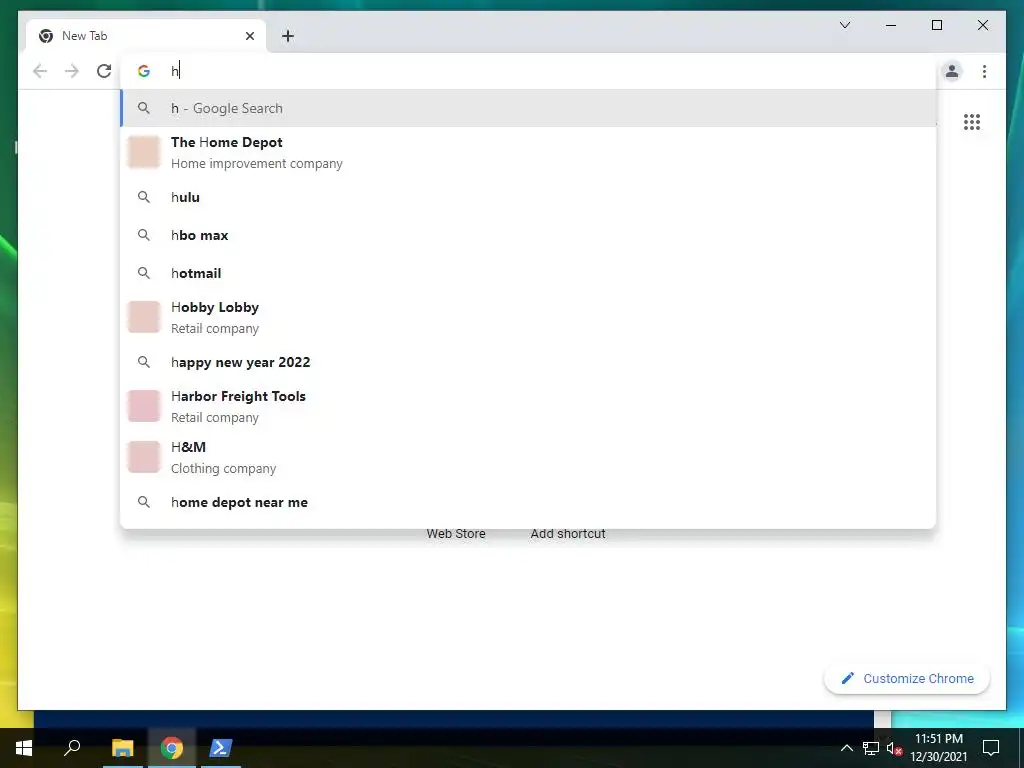Select Harbor Freight Tools suggestion

[528, 406]
